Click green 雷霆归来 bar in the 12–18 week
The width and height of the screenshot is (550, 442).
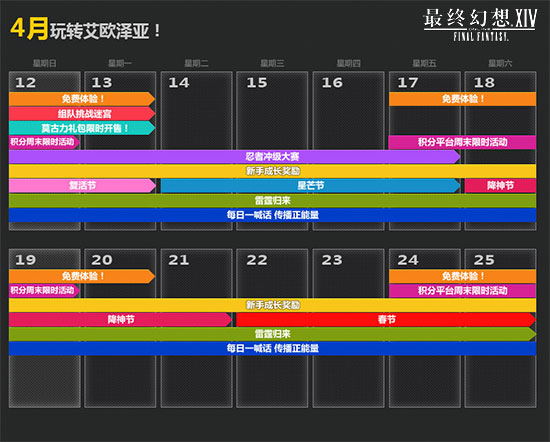click(273, 201)
